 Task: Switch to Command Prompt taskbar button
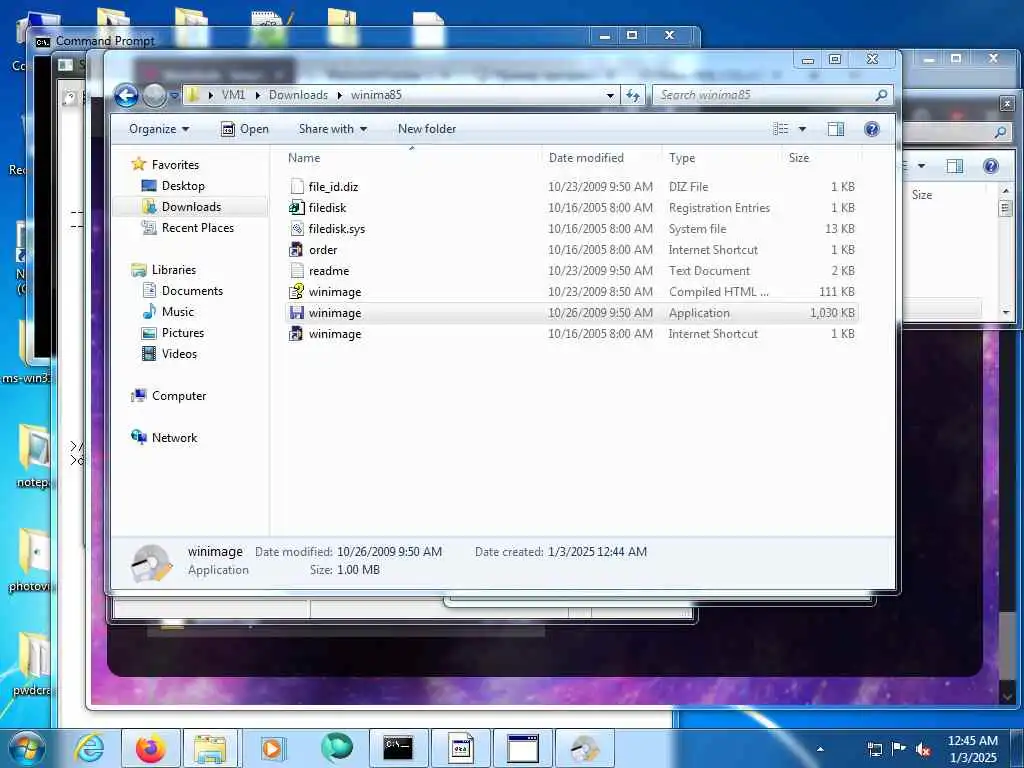point(398,748)
